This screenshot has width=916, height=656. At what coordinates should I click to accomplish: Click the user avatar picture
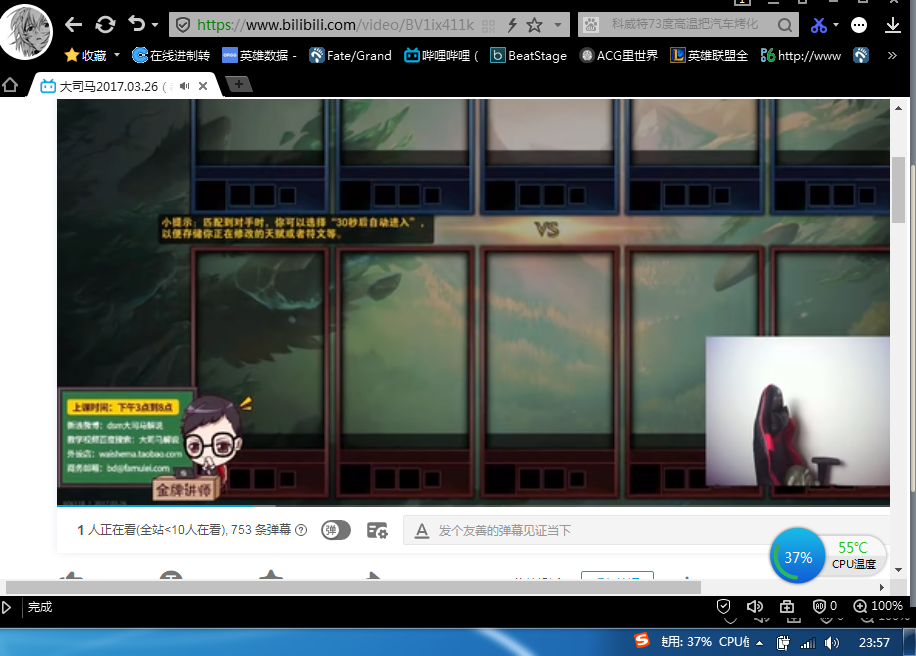pyautogui.click(x=26, y=31)
